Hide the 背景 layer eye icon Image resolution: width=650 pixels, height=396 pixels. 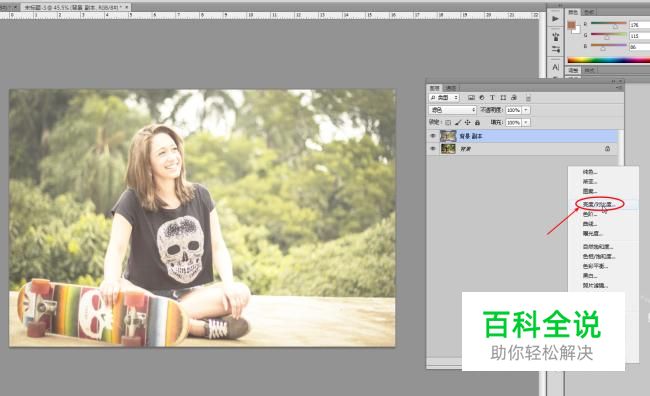[433, 148]
